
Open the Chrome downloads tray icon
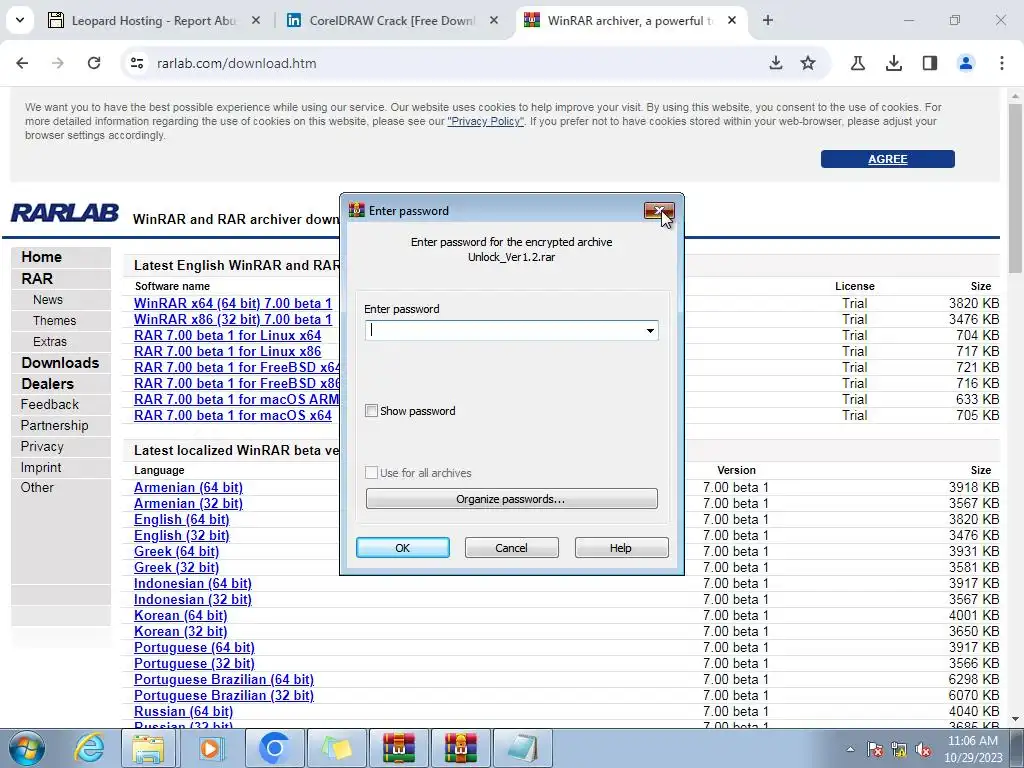click(894, 63)
